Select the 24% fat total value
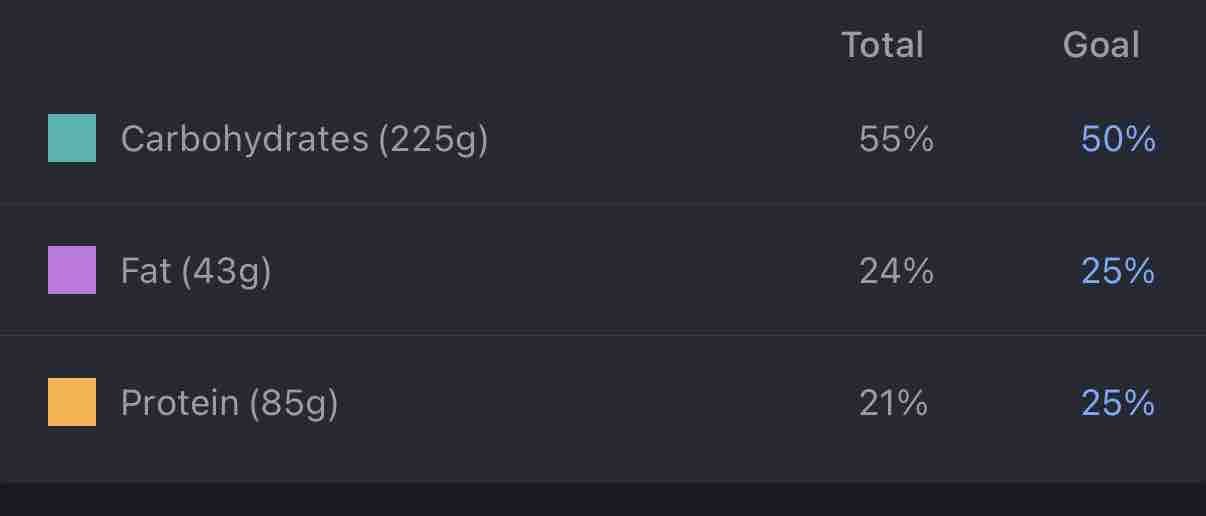Image resolution: width=1206 pixels, height=516 pixels. pyautogui.click(x=896, y=271)
